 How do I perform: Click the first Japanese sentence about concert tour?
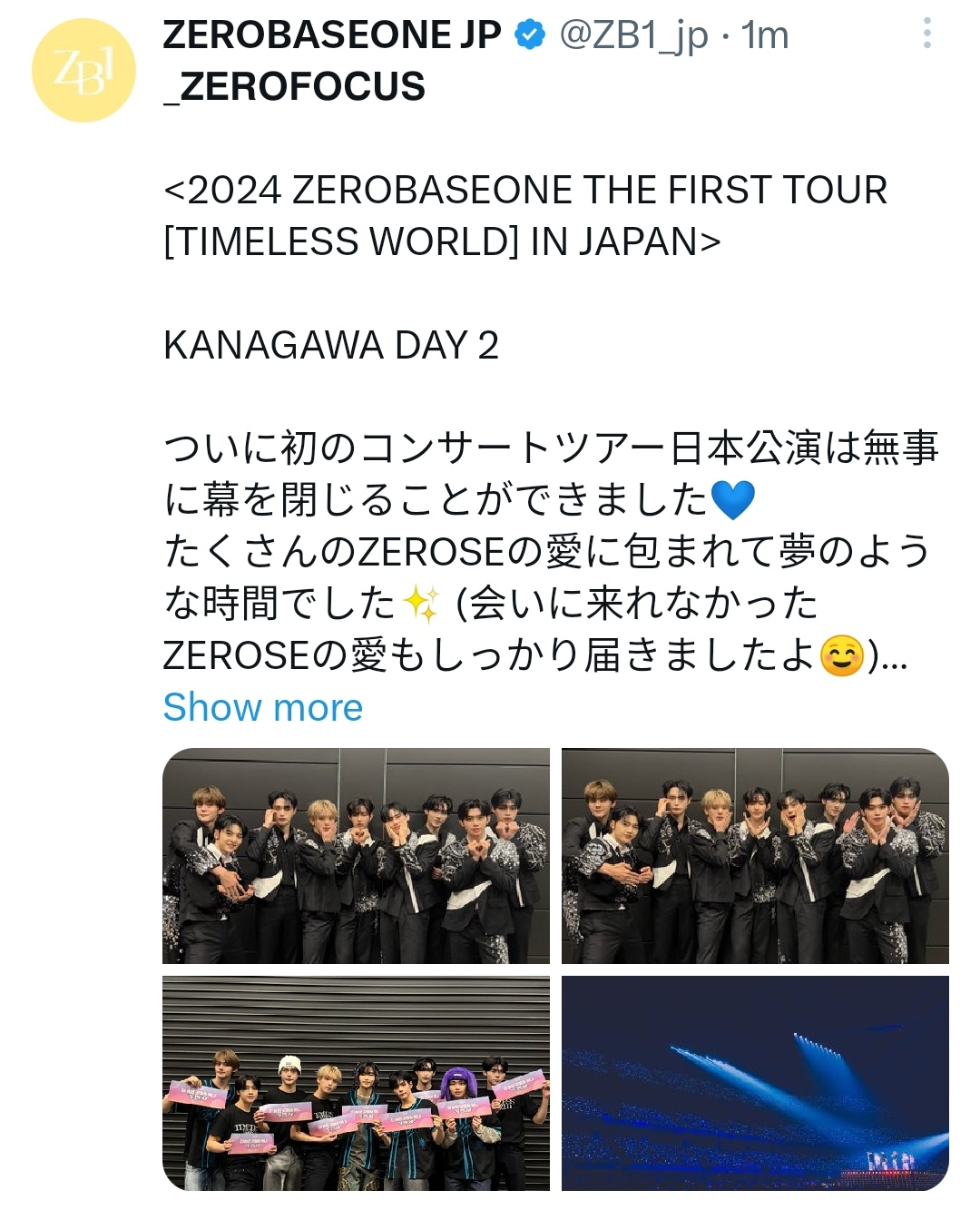pos(551,474)
